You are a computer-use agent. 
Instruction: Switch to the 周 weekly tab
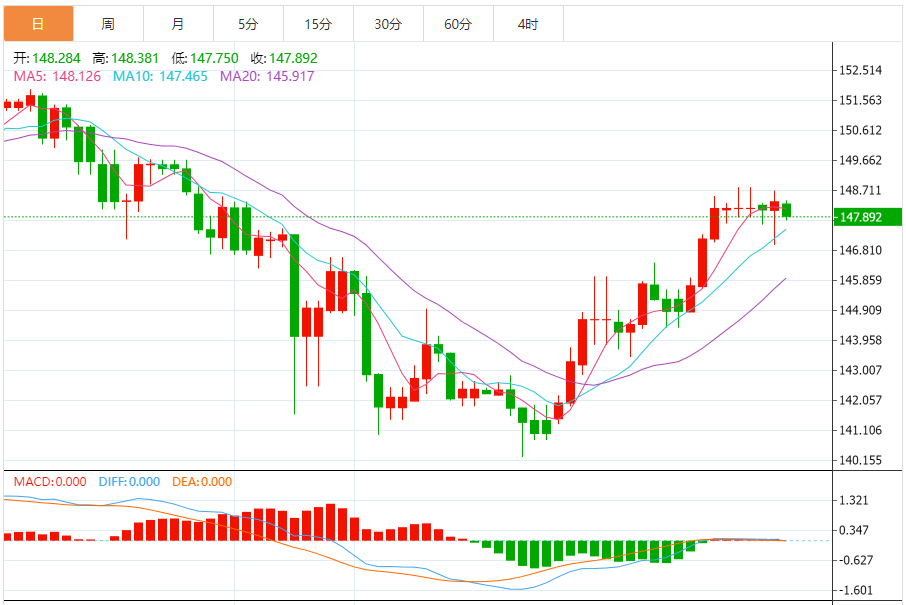[x=109, y=24]
